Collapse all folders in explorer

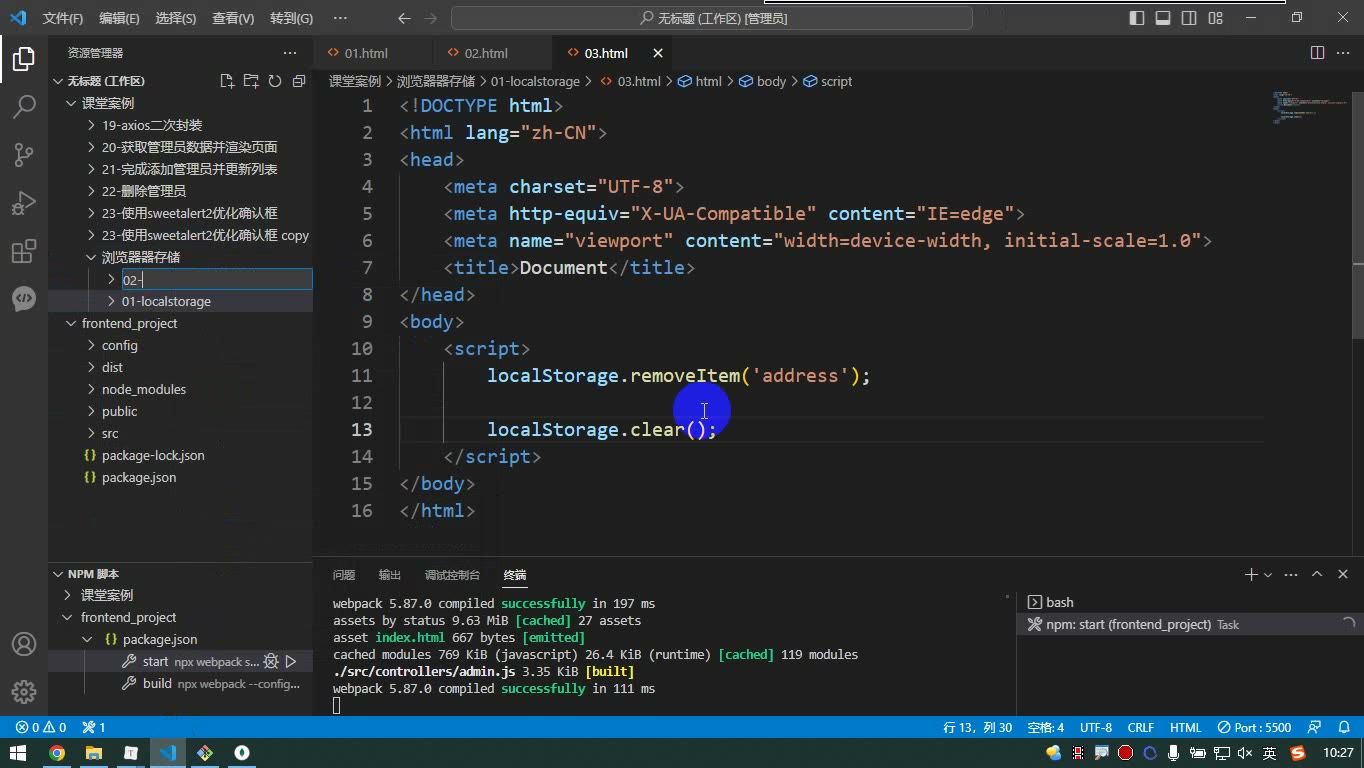[x=299, y=81]
